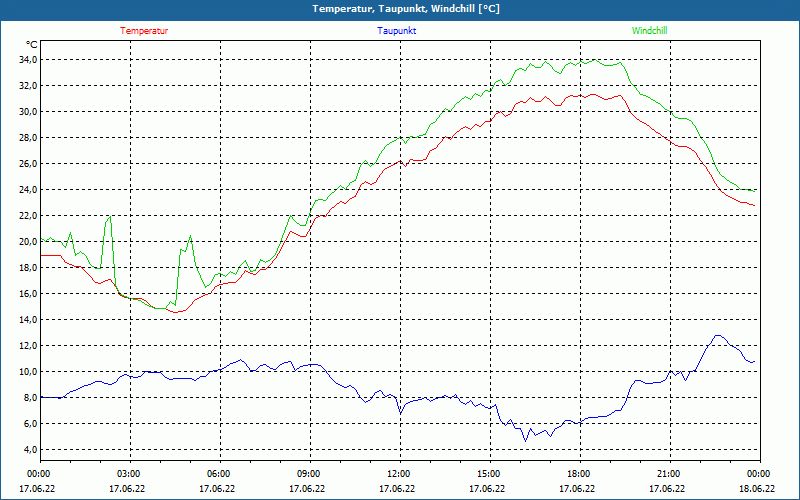Click the 16,0 y-axis value

[28, 294]
